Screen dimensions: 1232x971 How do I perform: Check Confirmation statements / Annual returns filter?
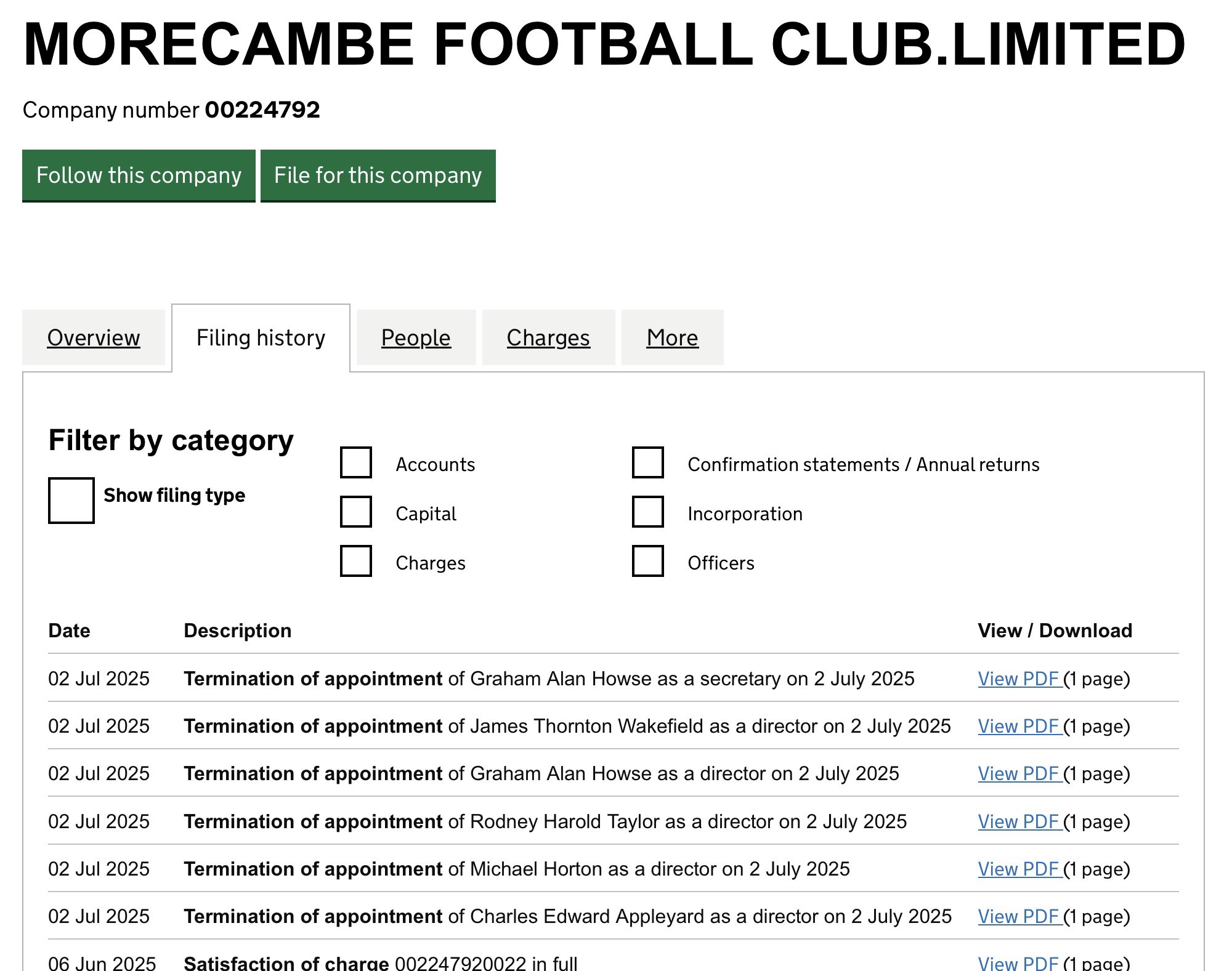pos(648,462)
